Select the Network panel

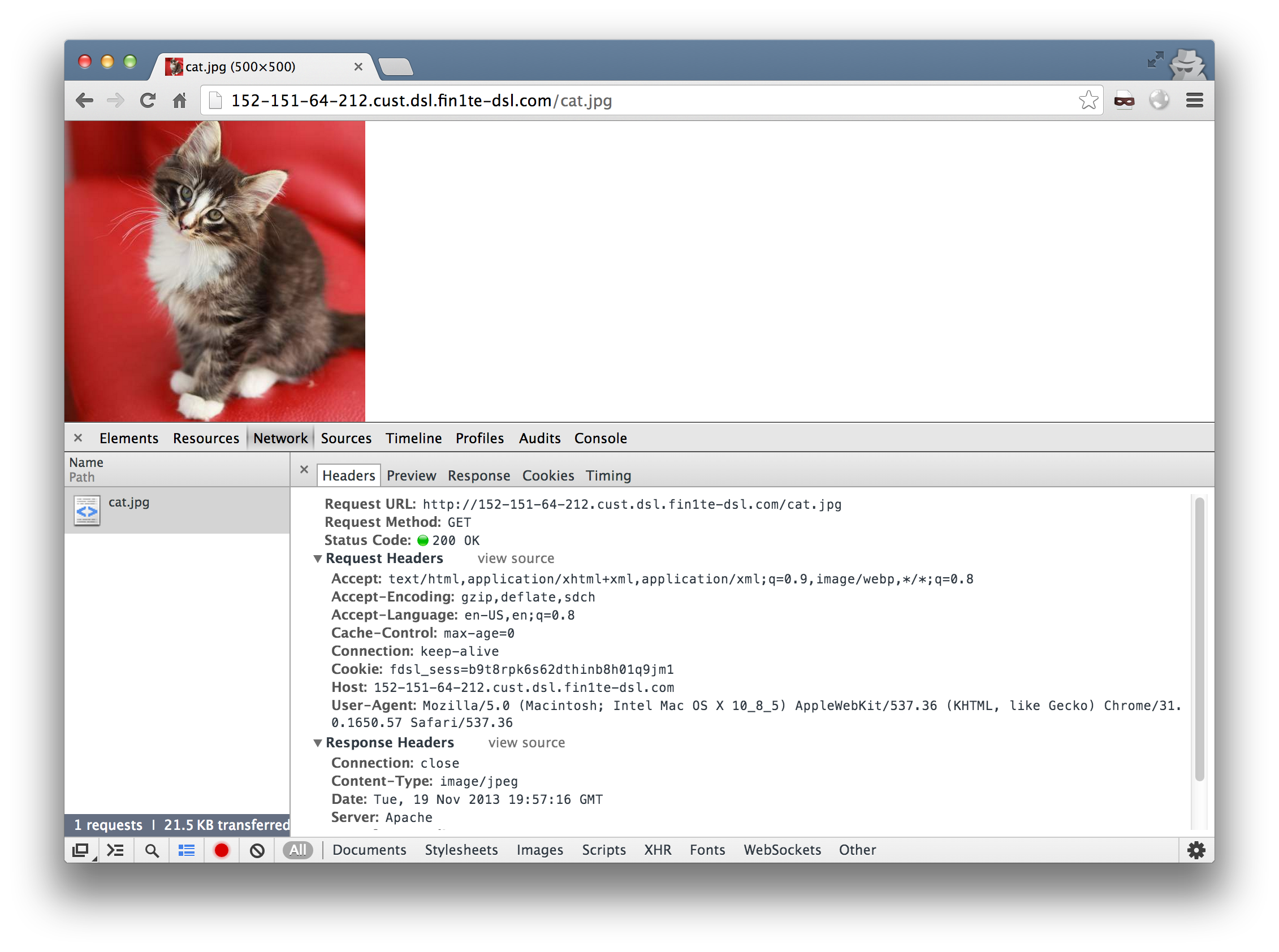(280, 438)
